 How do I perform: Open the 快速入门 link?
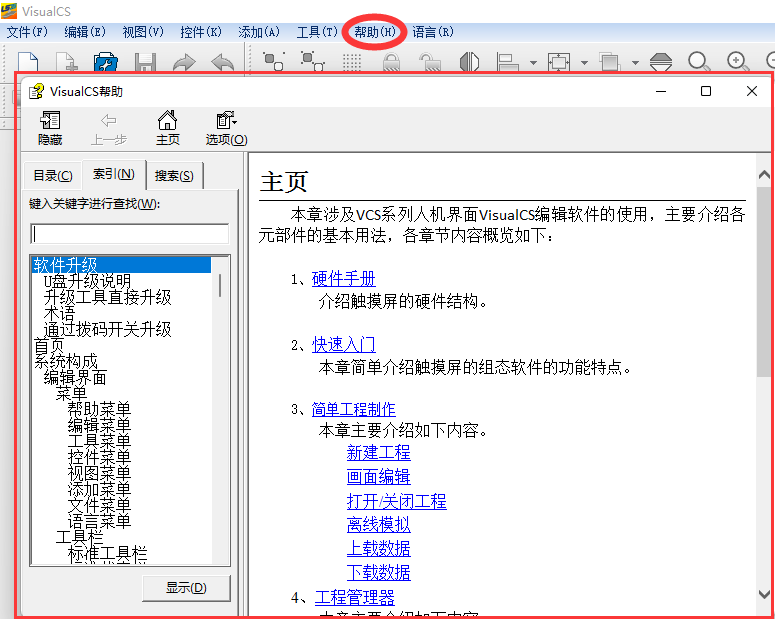(x=344, y=345)
